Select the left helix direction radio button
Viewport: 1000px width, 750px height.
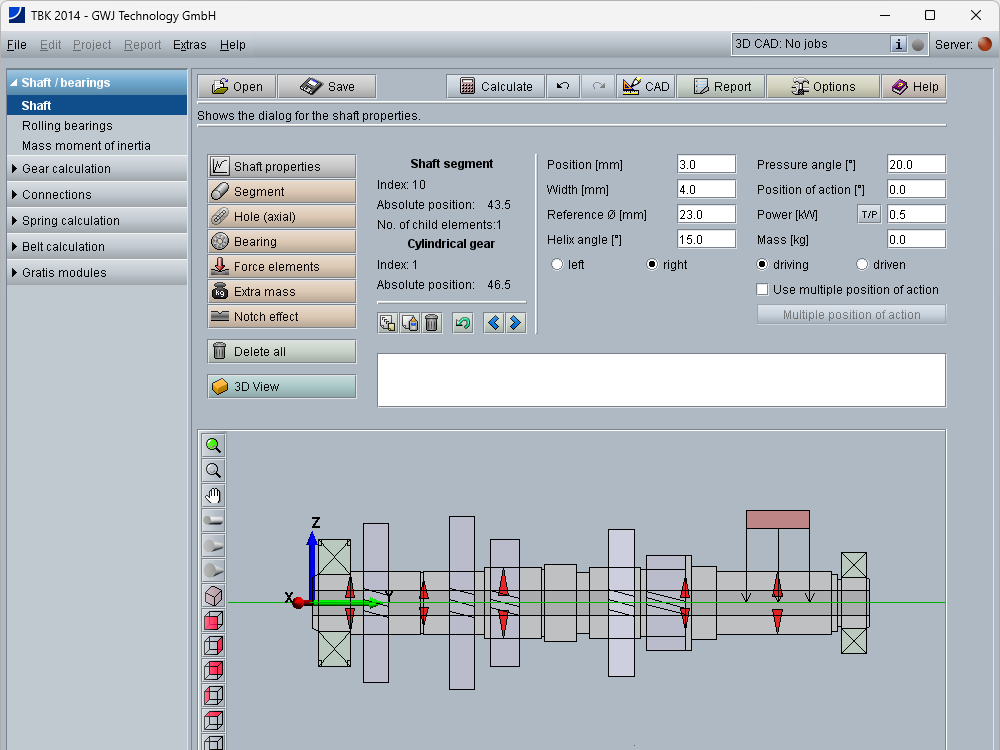557,265
